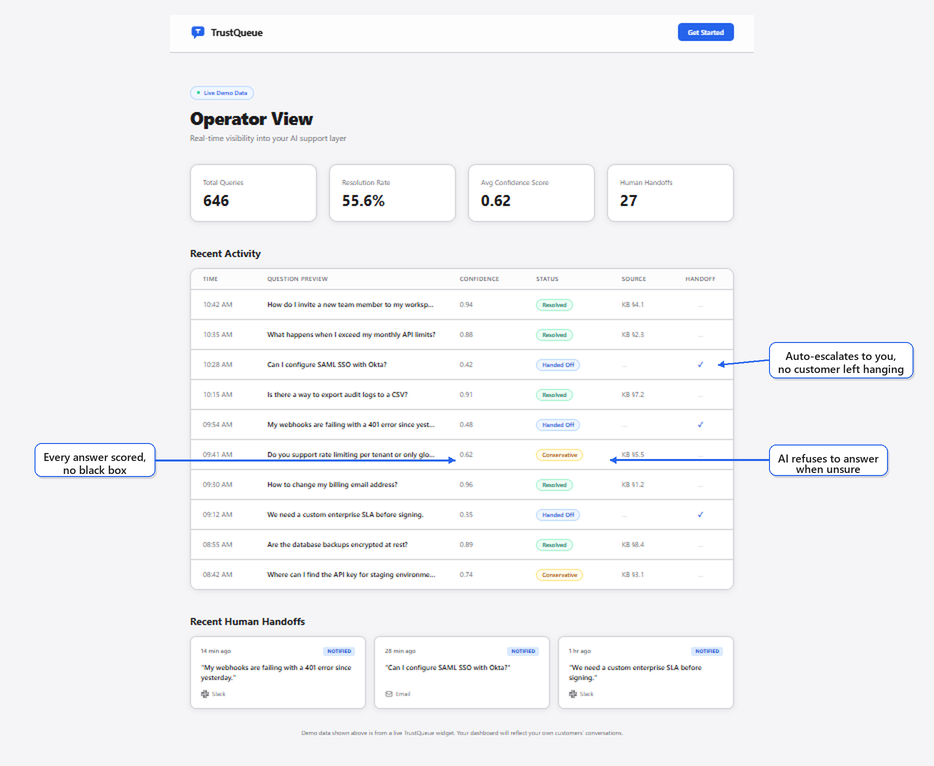Click the SOURCE column header
This screenshot has width=934, height=766.
[634, 279]
